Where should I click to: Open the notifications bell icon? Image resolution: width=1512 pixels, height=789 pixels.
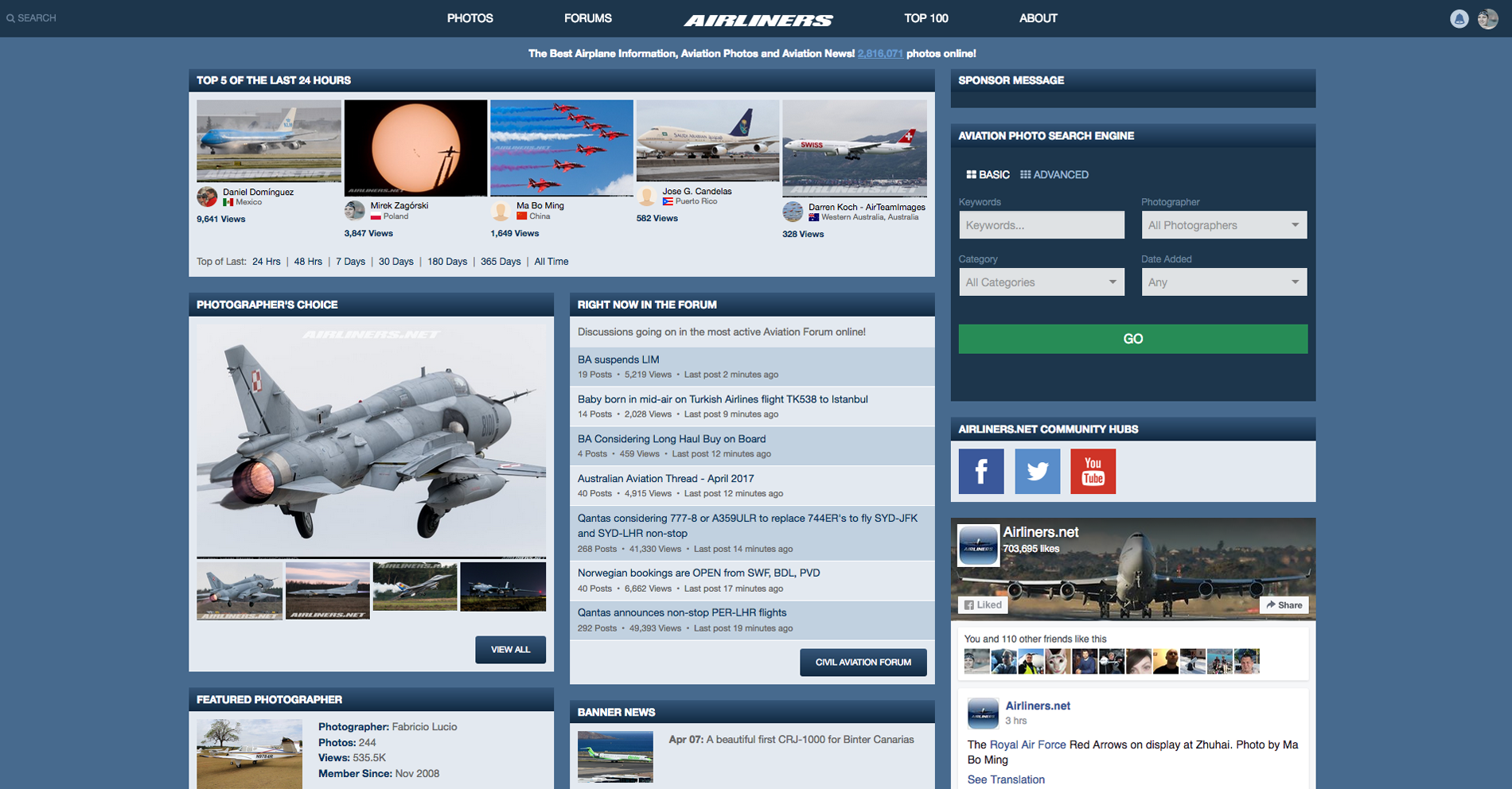[x=1459, y=19]
